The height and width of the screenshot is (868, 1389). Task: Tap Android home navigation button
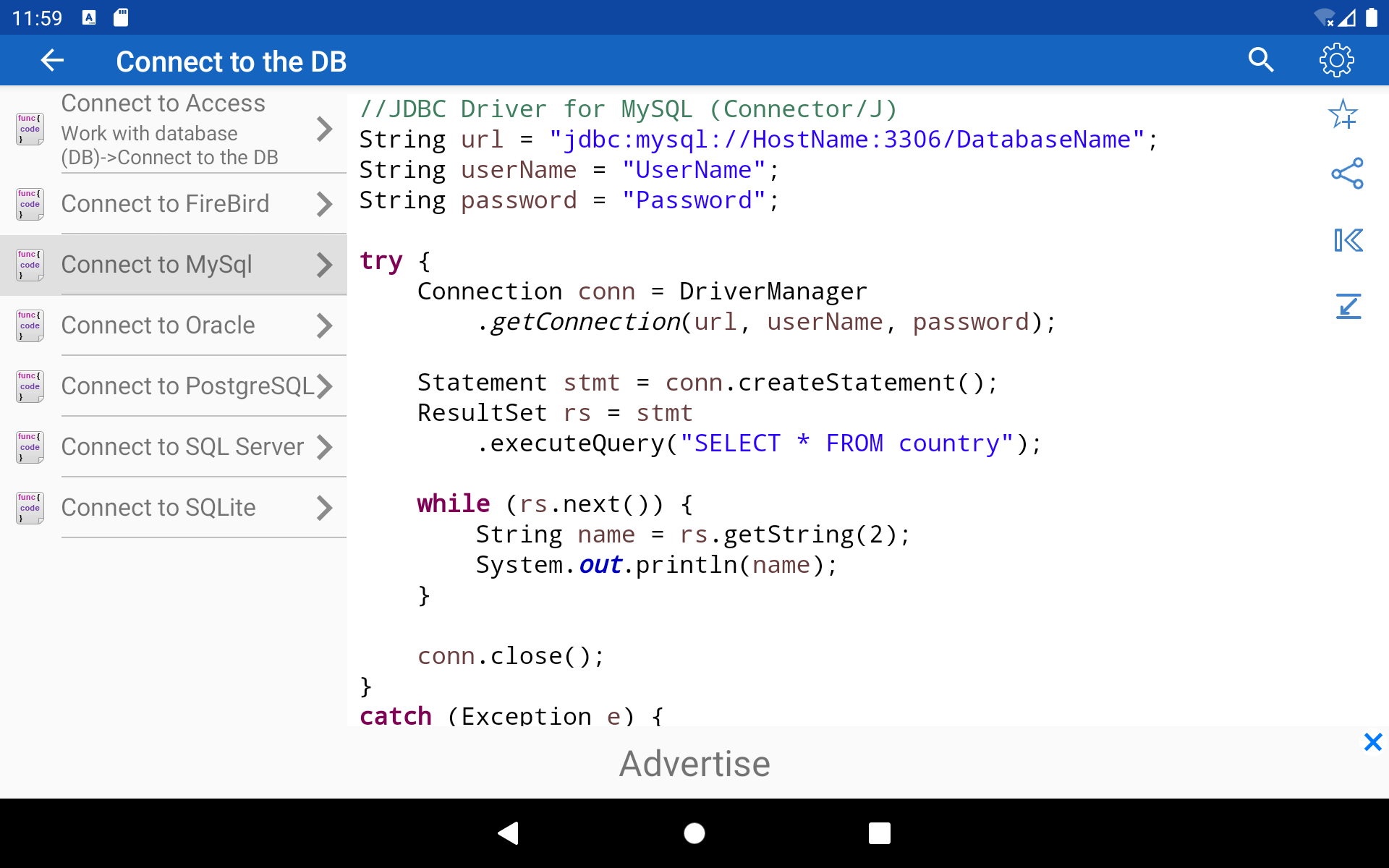click(x=694, y=833)
